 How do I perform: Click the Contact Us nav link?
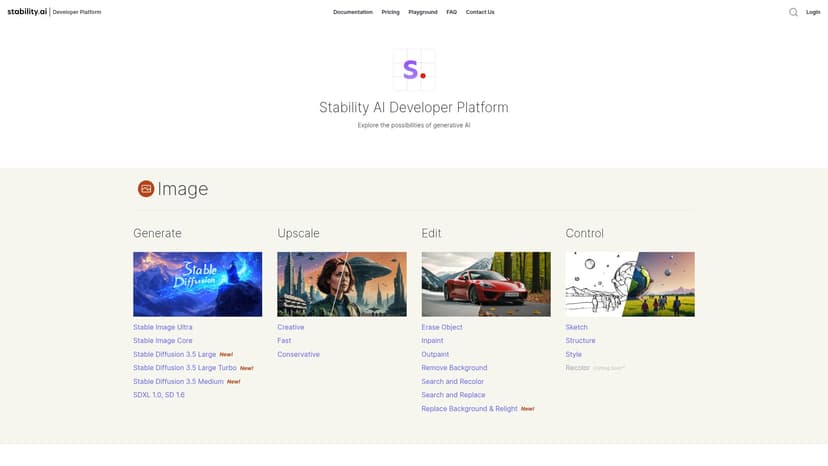pyautogui.click(x=480, y=12)
